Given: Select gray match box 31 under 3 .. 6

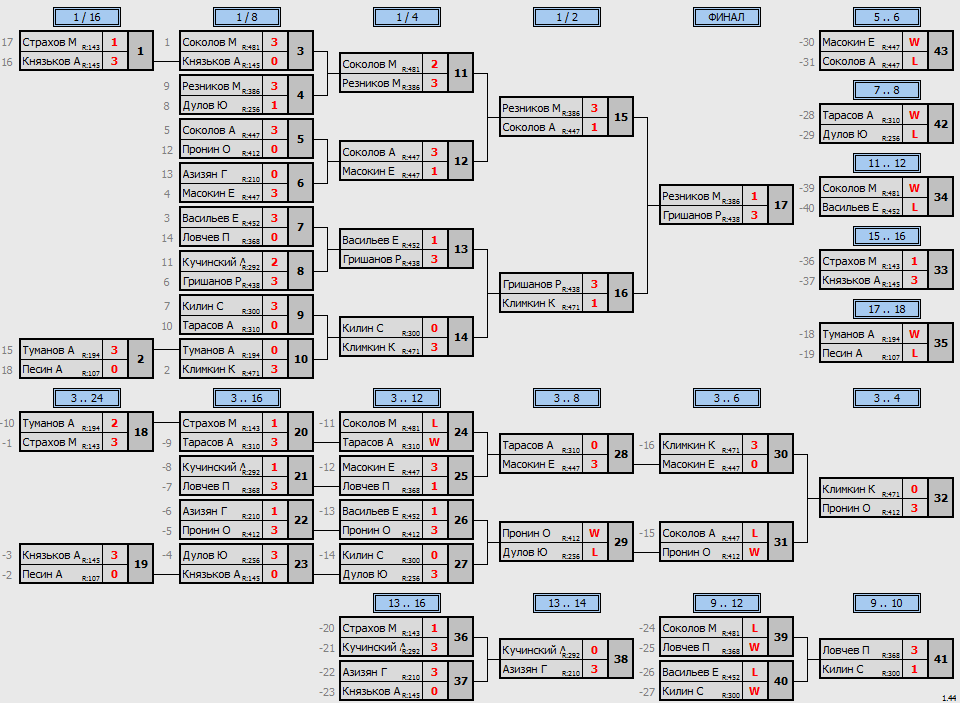Looking at the screenshot, I should click(781, 542).
